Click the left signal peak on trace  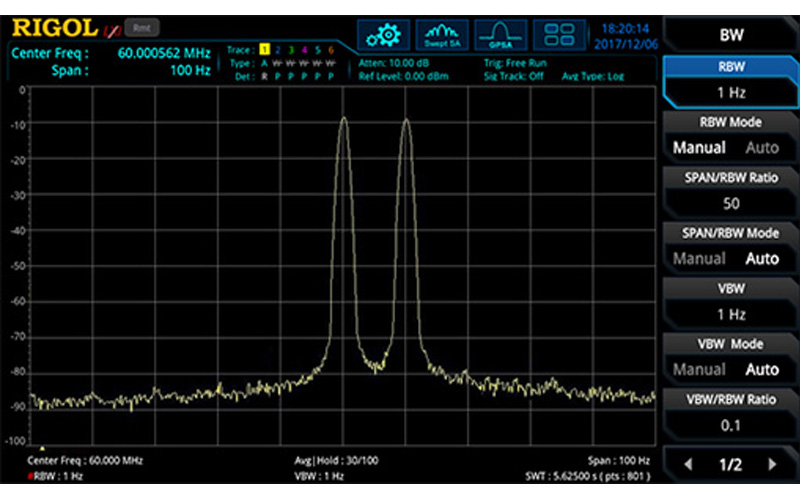tap(344, 119)
